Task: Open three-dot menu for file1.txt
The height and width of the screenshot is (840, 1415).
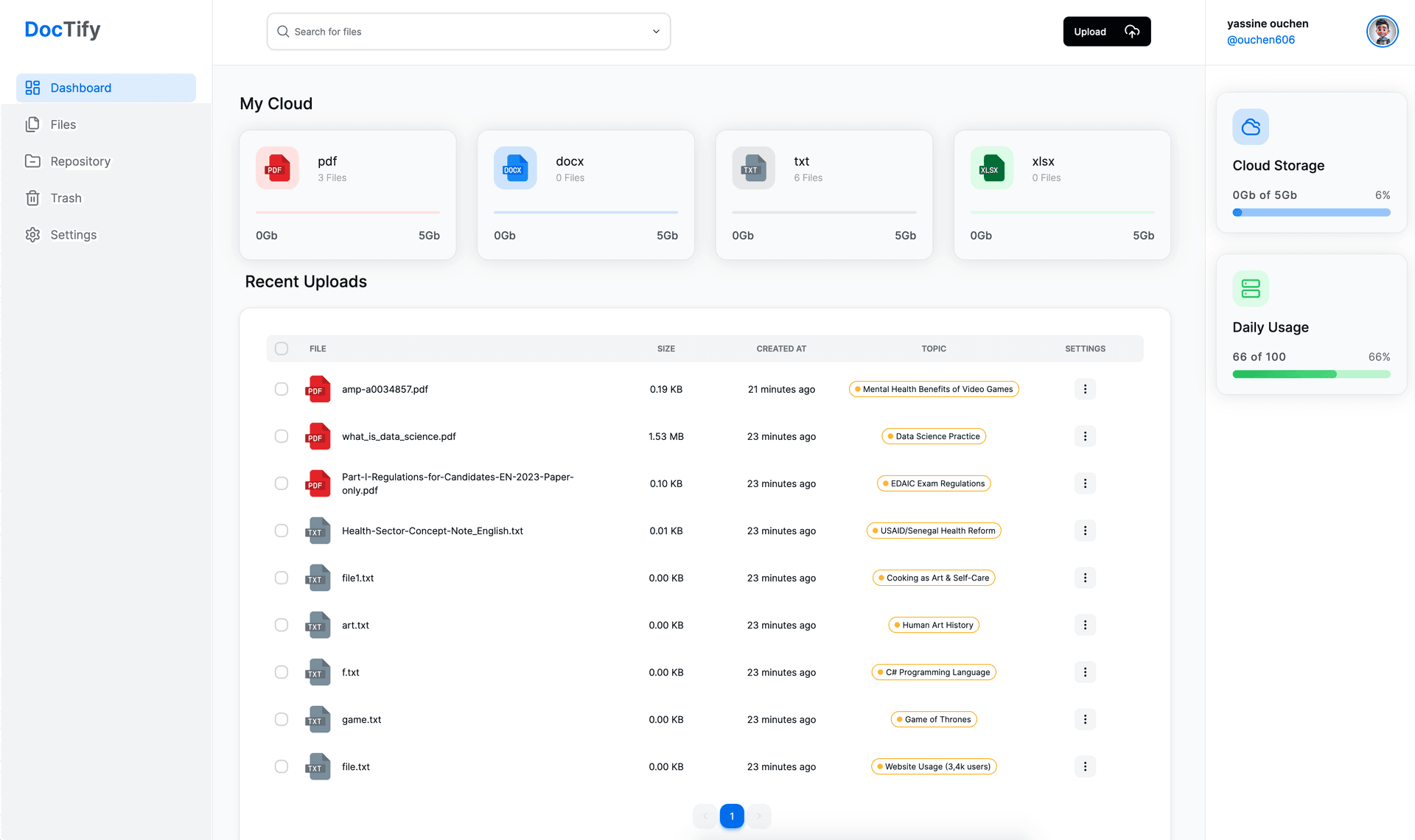Action: point(1085,578)
